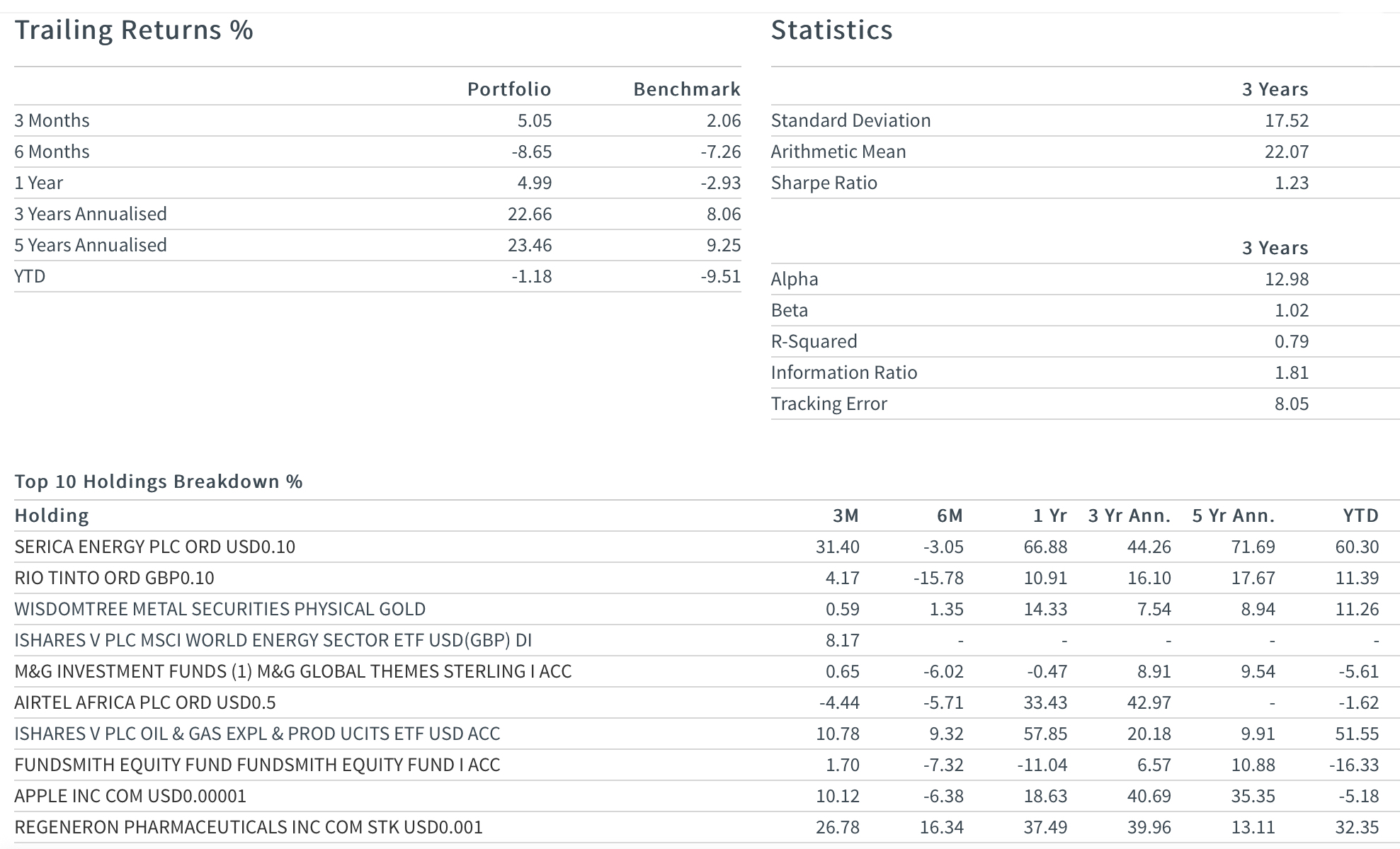Select ISHARES MSCI WORLD ENERGY SECTOR ETF holding

tap(273, 640)
